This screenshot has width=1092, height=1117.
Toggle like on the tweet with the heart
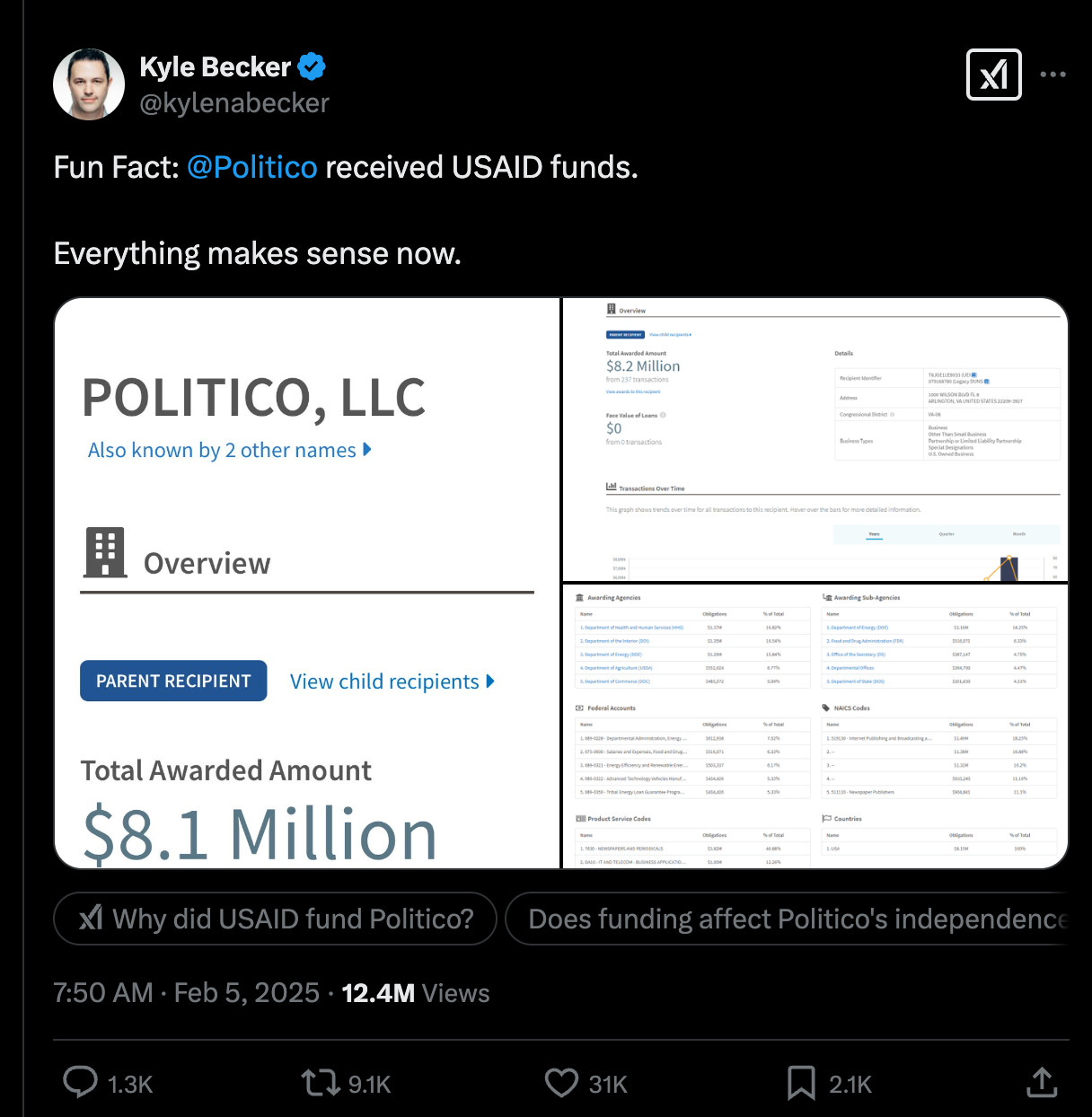coord(561,1084)
